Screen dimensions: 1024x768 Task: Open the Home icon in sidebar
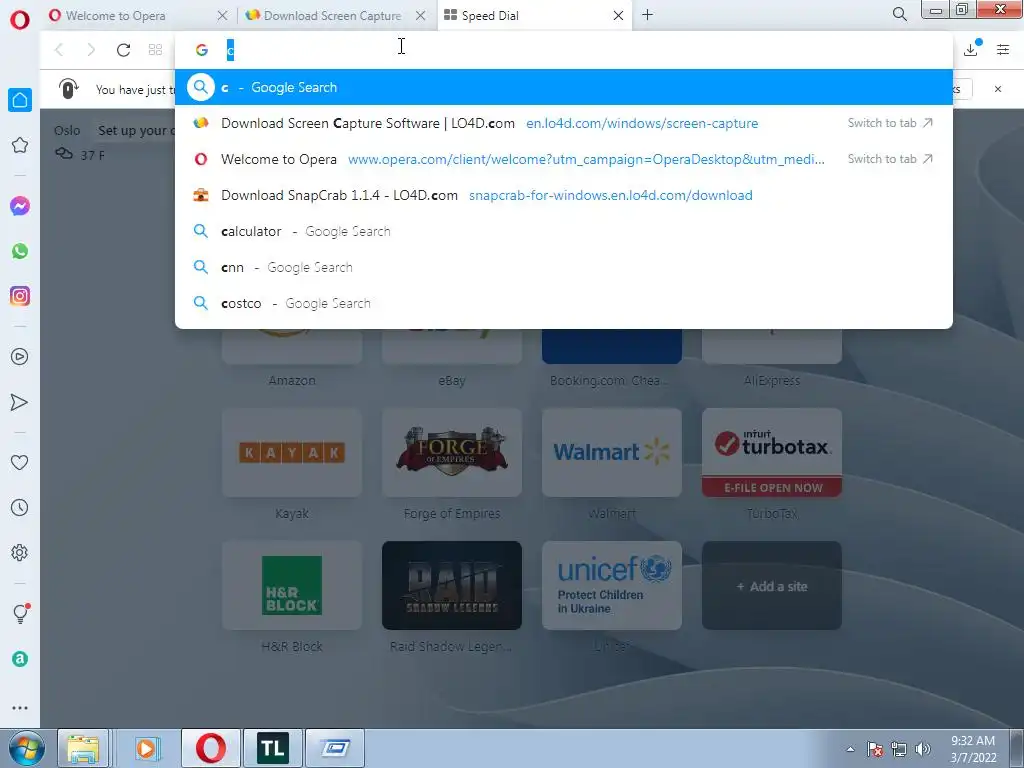pyautogui.click(x=20, y=100)
